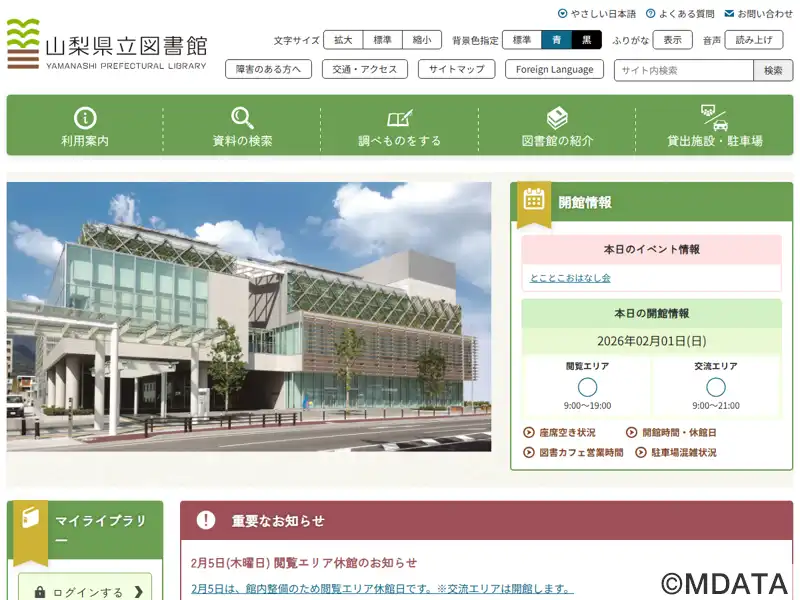The height and width of the screenshot is (600, 800).
Task: Switch background color to 標準
Action: pyautogui.click(x=521, y=40)
